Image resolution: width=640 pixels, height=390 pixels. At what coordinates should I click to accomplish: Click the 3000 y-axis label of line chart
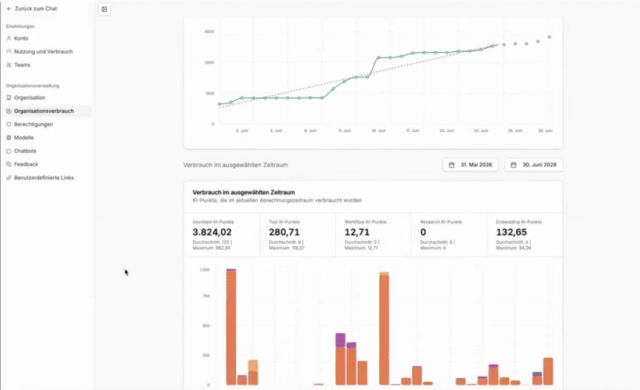point(209,62)
